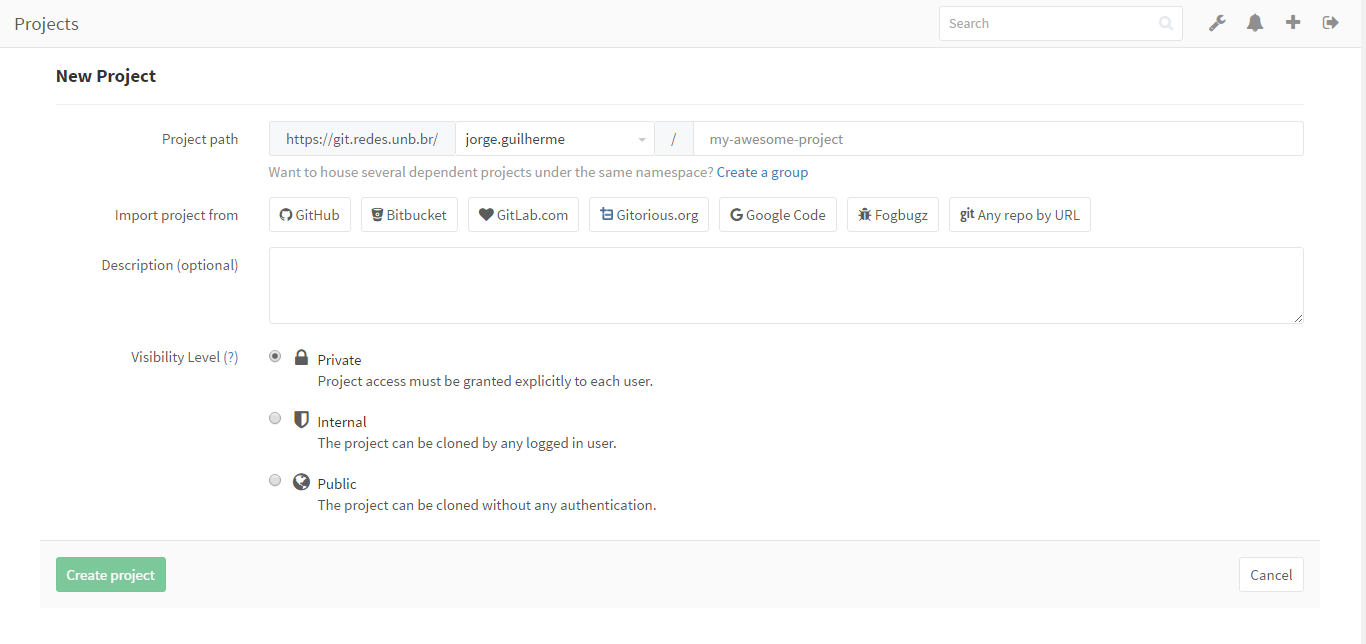
Task: Select the Private visibility radio button
Action: pyautogui.click(x=275, y=357)
